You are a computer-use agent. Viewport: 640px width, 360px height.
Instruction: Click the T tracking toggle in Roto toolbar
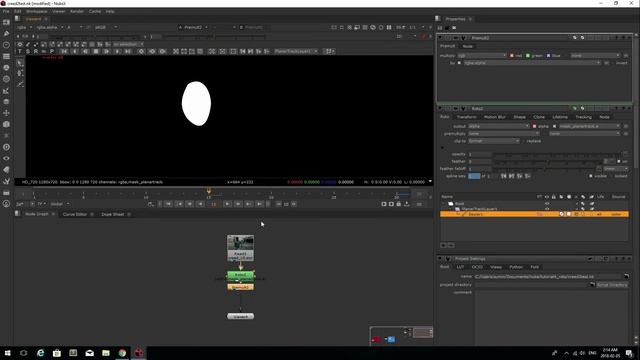tap(20, 51)
